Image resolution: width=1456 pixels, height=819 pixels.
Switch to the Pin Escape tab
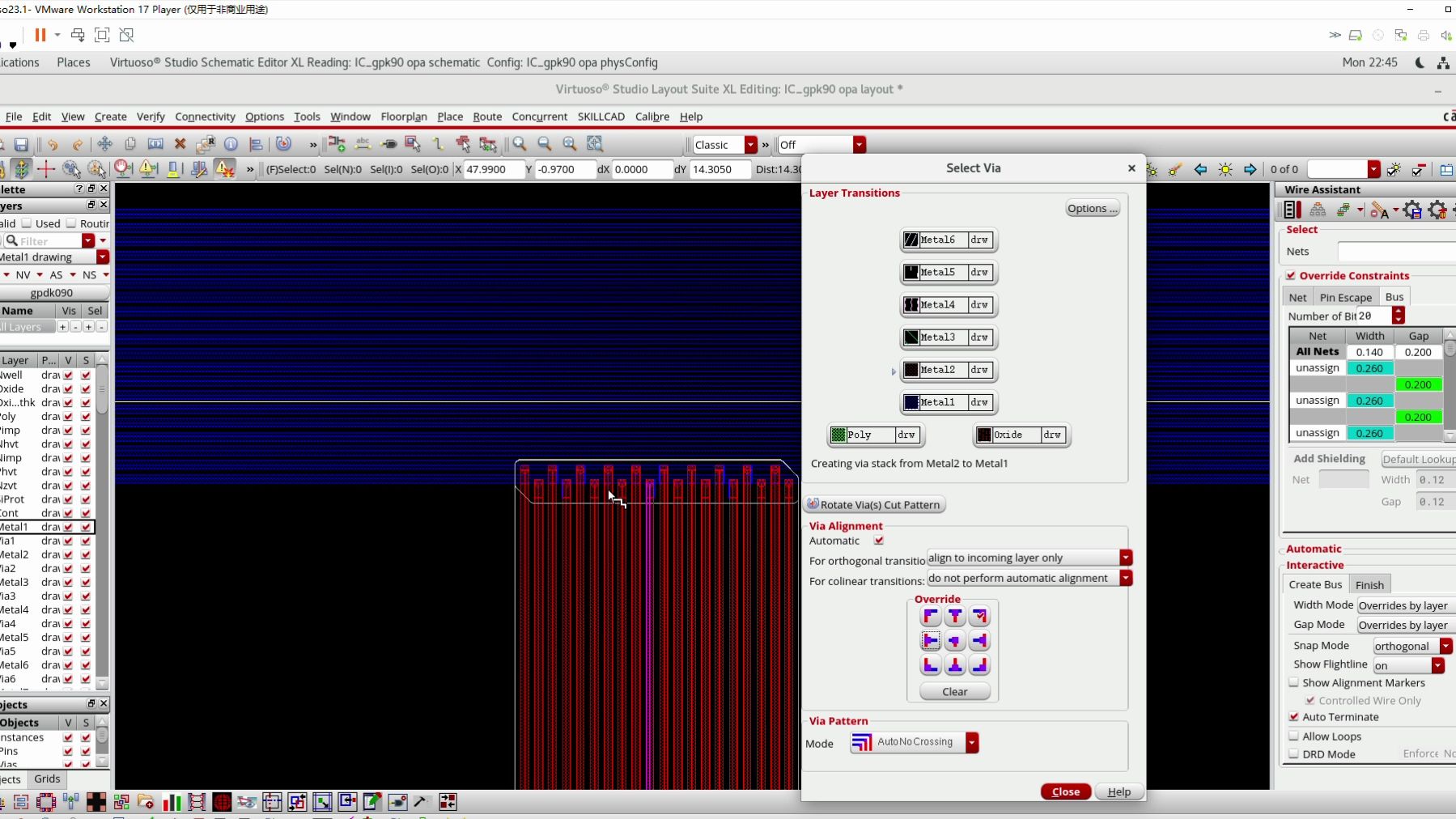point(1346,297)
